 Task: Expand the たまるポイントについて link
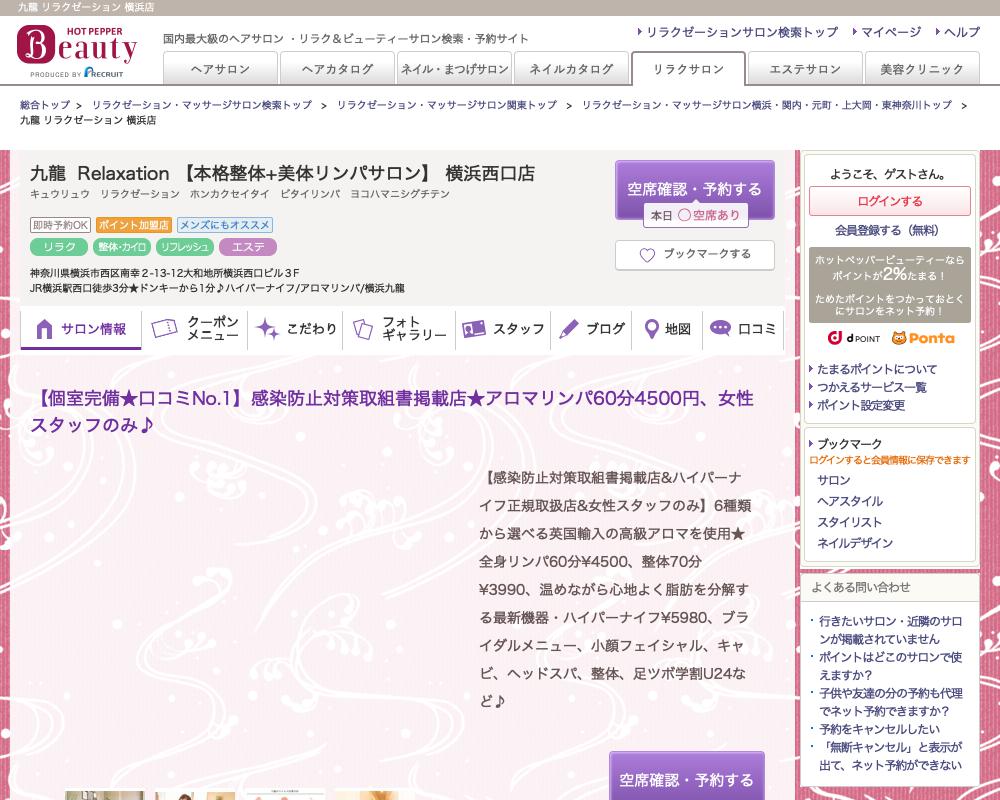point(876,369)
